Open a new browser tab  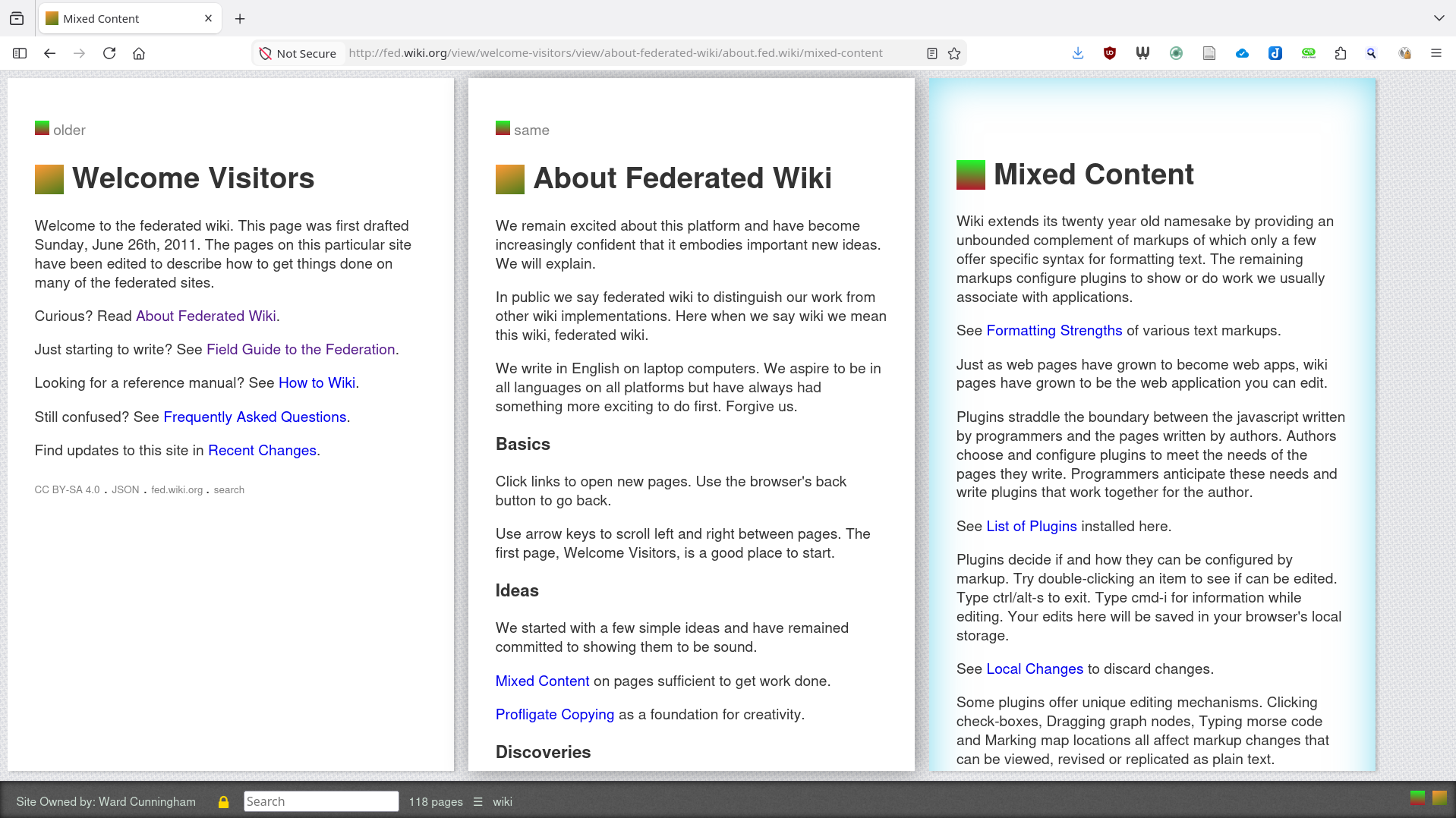[240, 18]
